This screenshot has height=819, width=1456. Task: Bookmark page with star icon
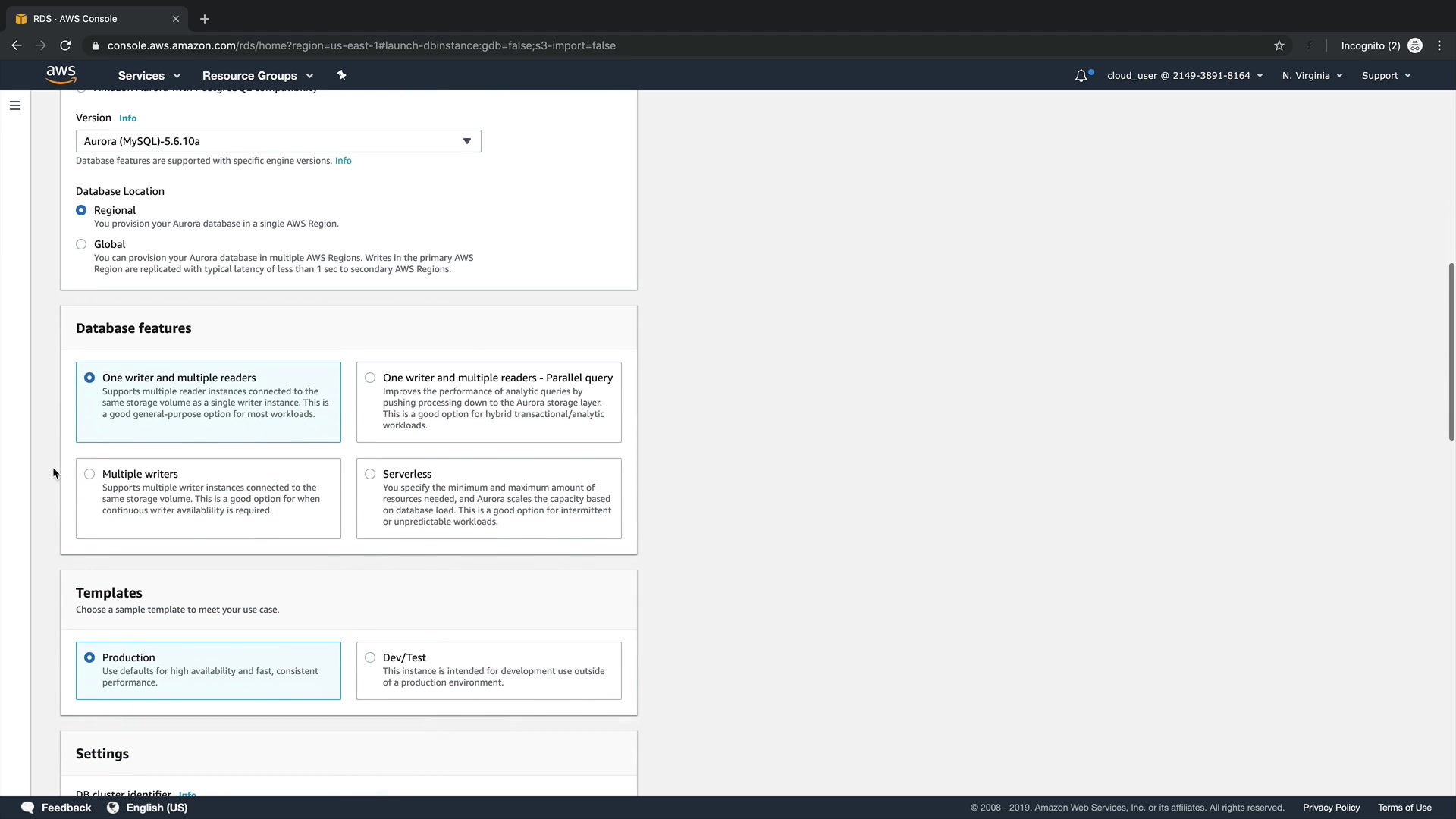1279,45
